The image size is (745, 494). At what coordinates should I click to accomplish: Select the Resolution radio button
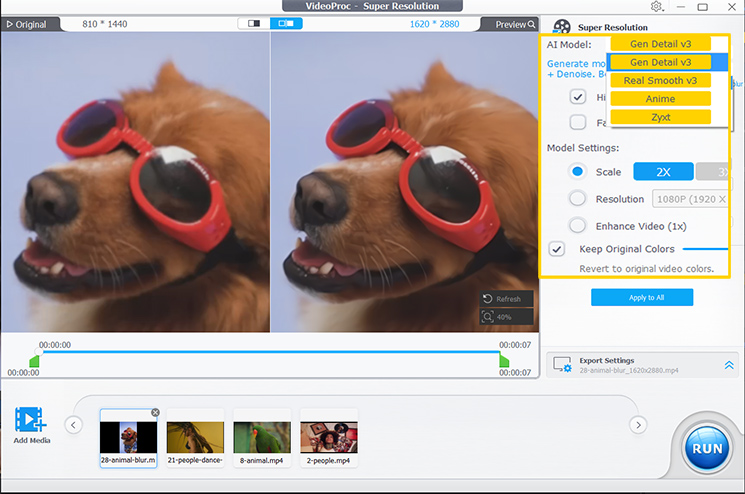[x=577, y=199]
